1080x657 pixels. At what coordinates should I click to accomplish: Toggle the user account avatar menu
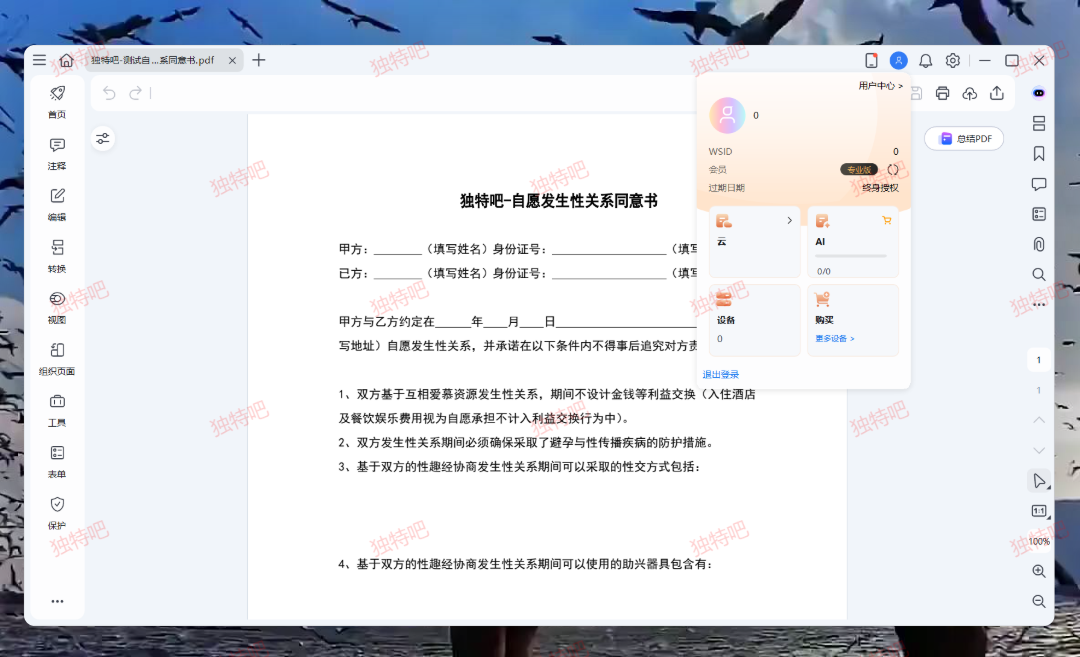click(x=898, y=61)
